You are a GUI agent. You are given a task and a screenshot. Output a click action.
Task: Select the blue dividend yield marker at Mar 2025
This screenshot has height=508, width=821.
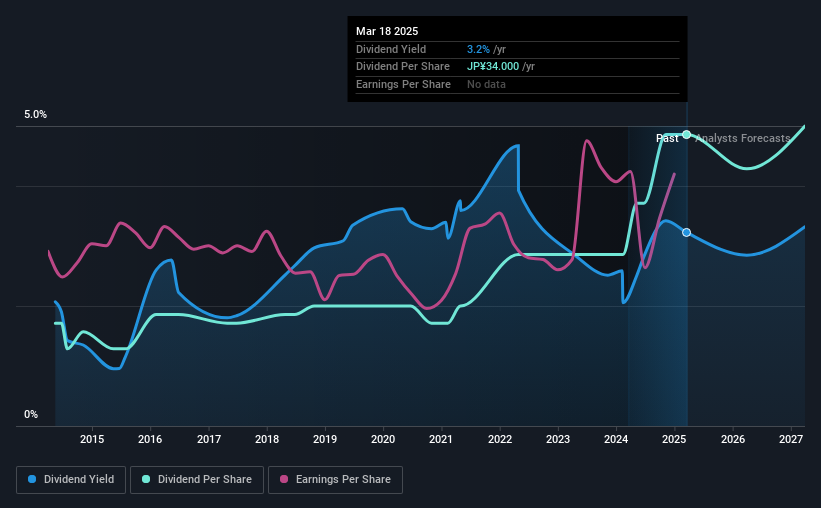pos(686,233)
